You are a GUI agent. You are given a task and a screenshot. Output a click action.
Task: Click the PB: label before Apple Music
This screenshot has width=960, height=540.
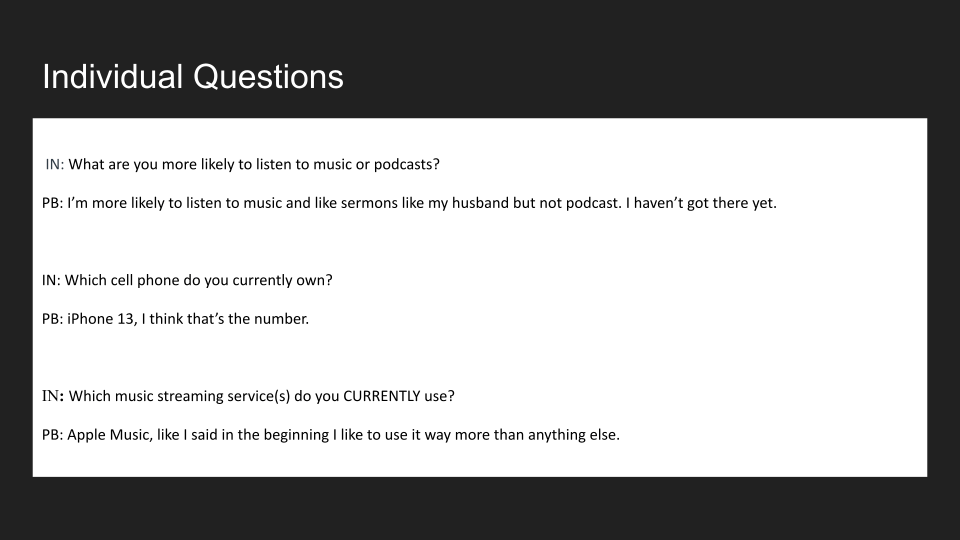(x=52, y=435)
